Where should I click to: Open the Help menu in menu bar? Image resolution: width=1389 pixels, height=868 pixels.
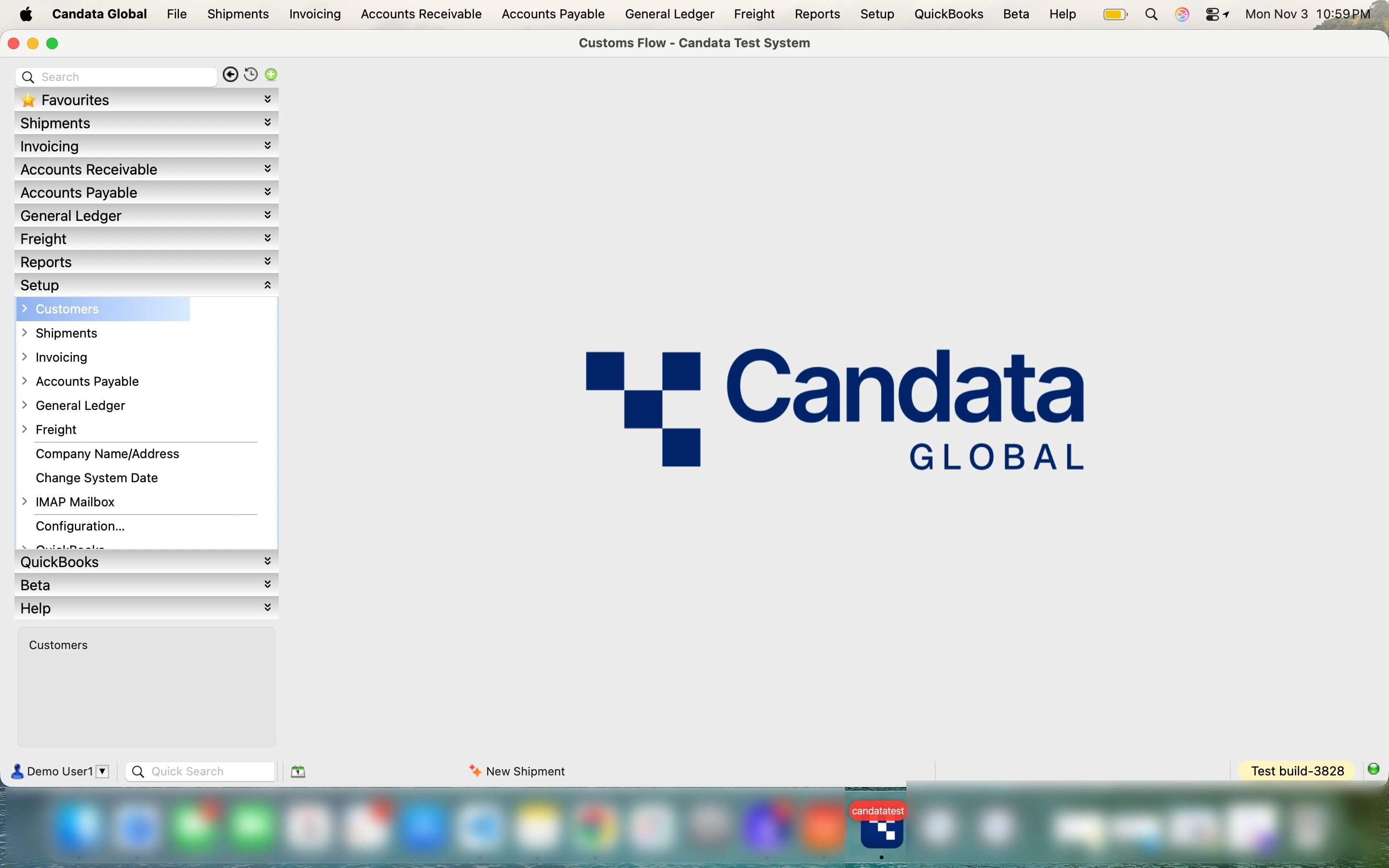tap(1062, 14)
